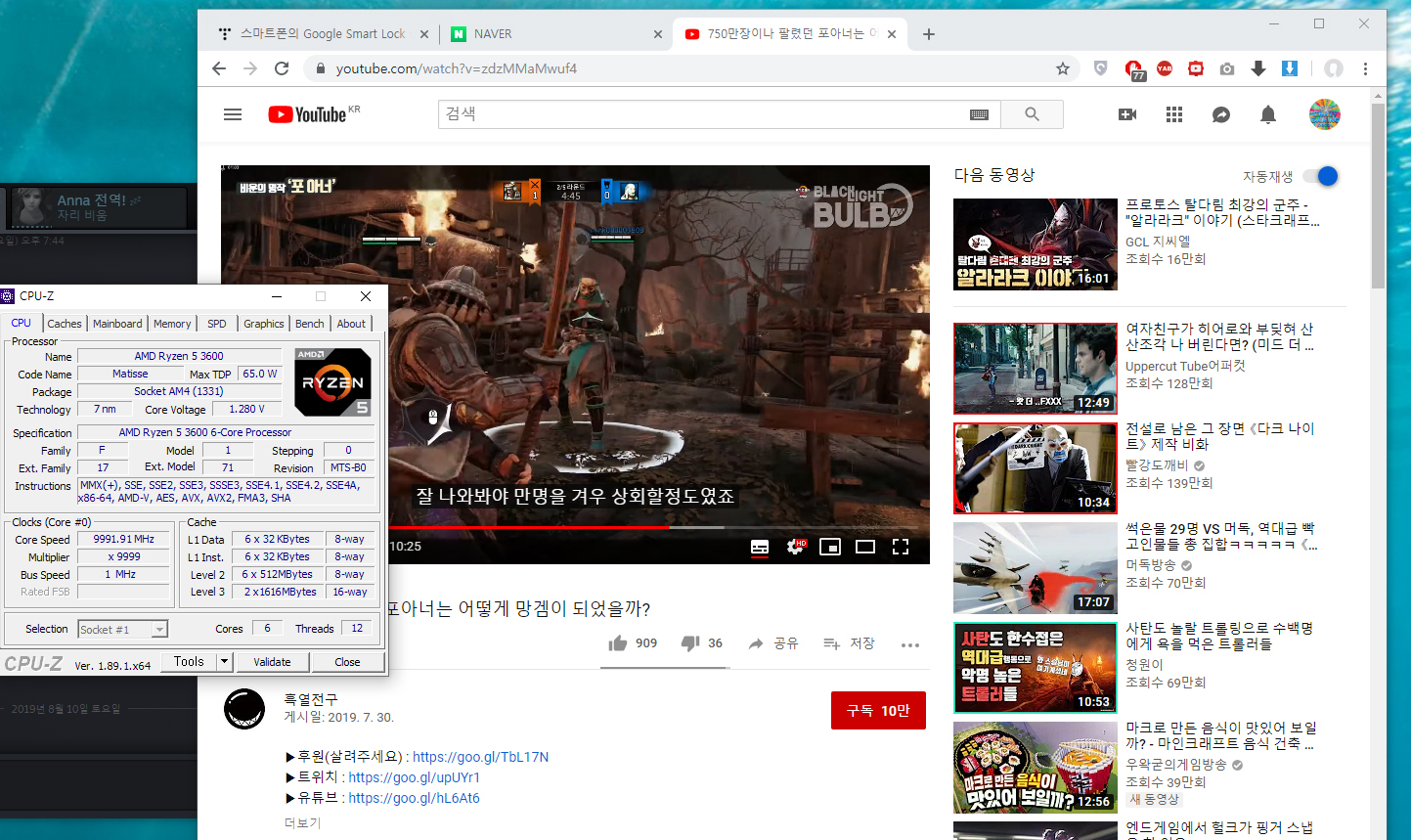Image resolution: width=1411 pixels, height=840 pixels.
Task: Open 마인크래프트 음식 건축 12:56 thumbnail
Action: point(1036,768)
